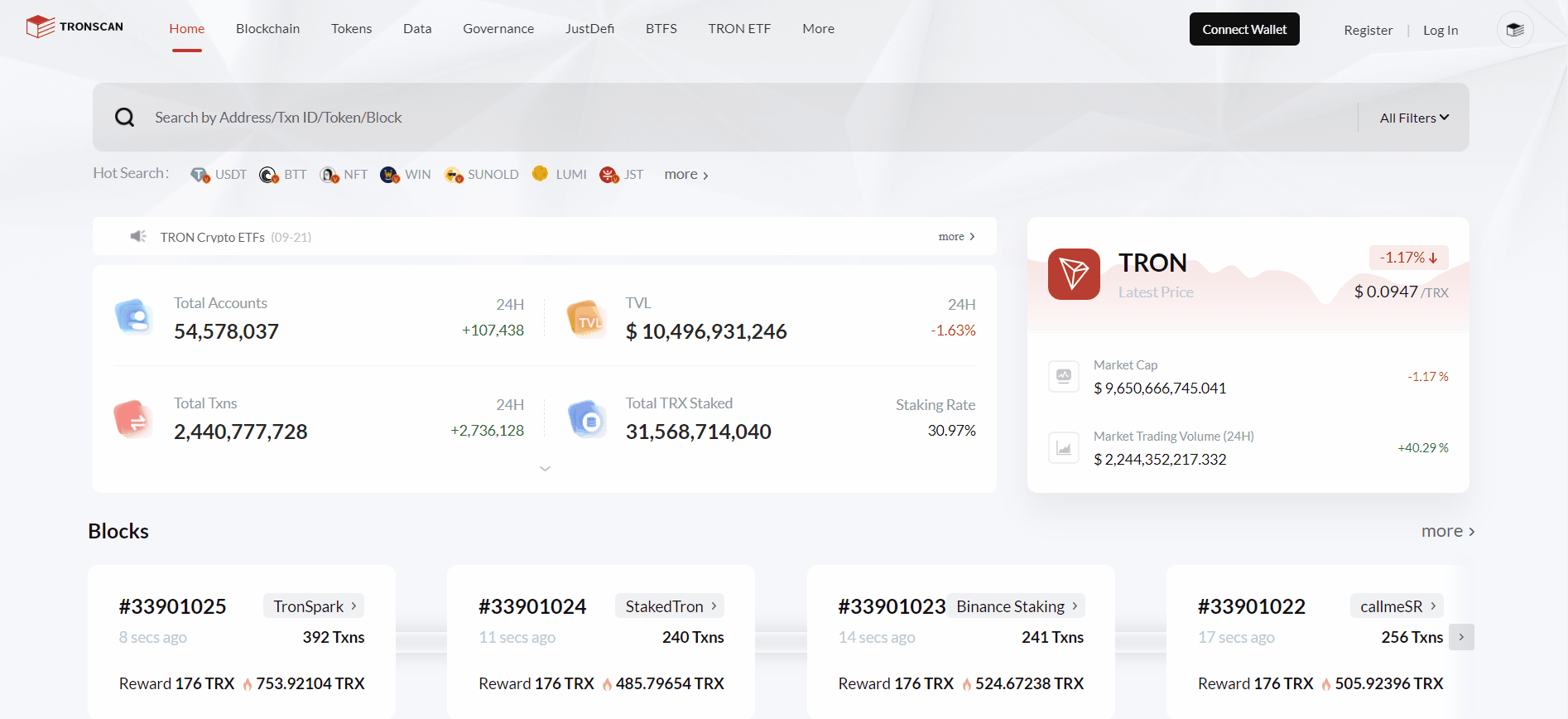The height and width of the screenshot is (719, 1568).
Task: Click the TRON price change -1.17% badge
Action: 1409,258
